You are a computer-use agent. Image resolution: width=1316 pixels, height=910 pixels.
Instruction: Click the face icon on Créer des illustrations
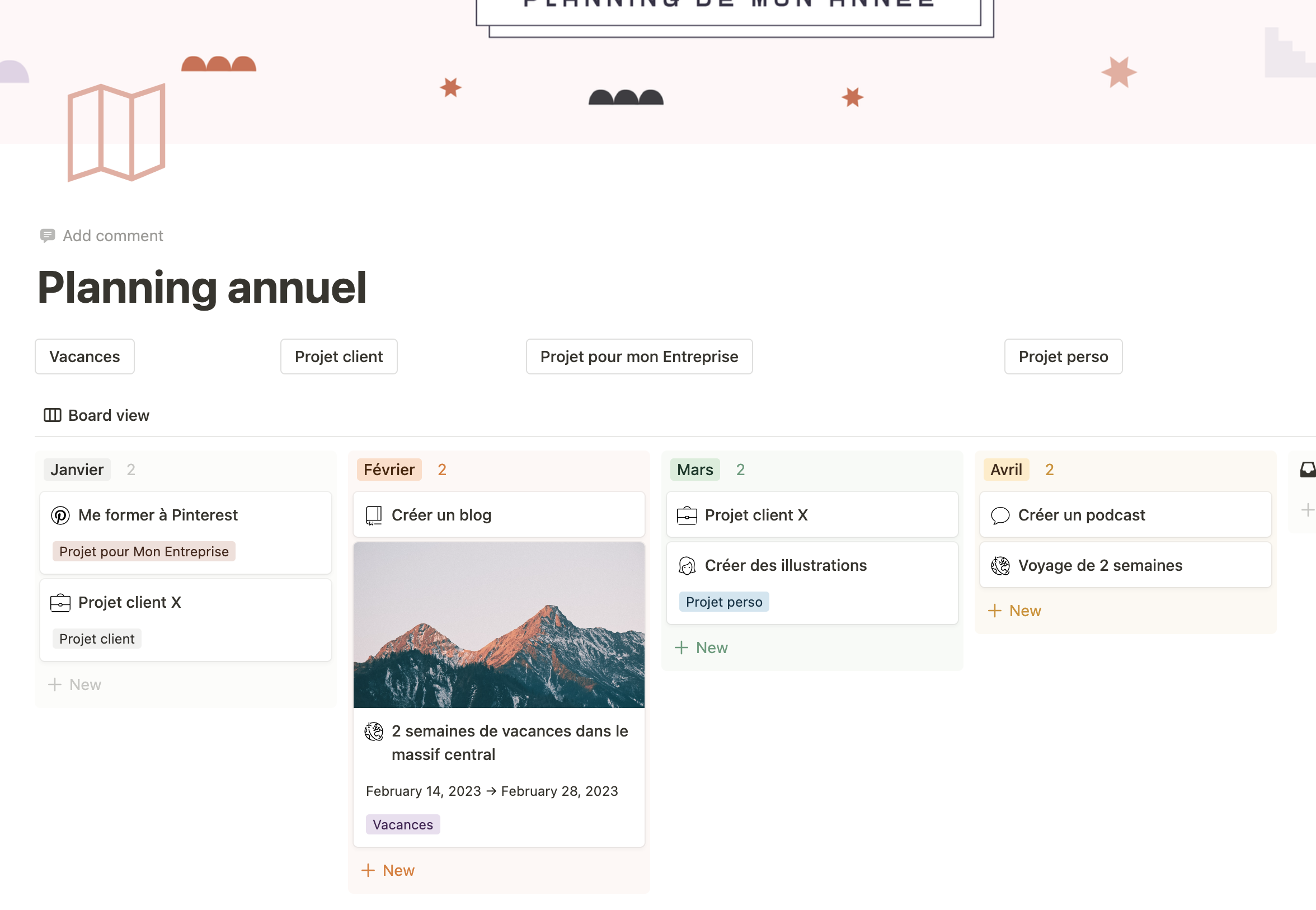(687, 566)
